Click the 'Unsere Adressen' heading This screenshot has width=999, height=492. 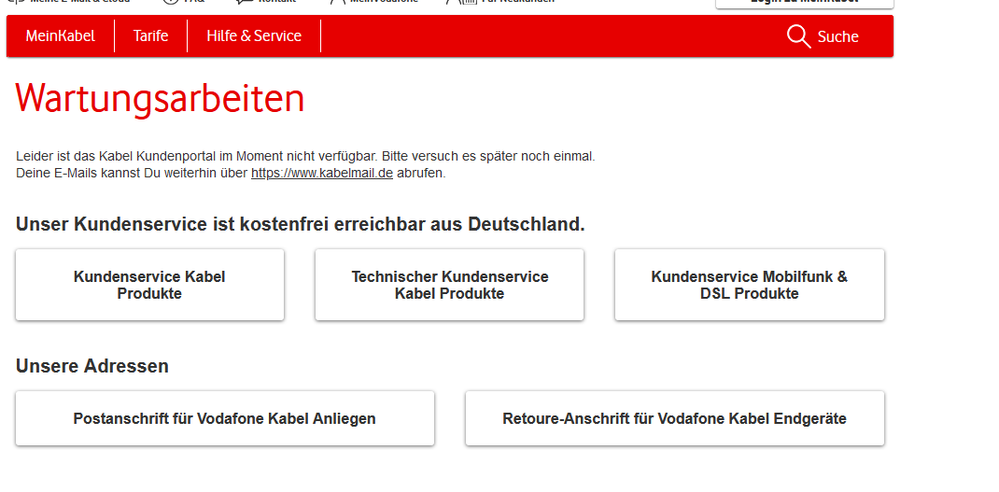point(92,366)
